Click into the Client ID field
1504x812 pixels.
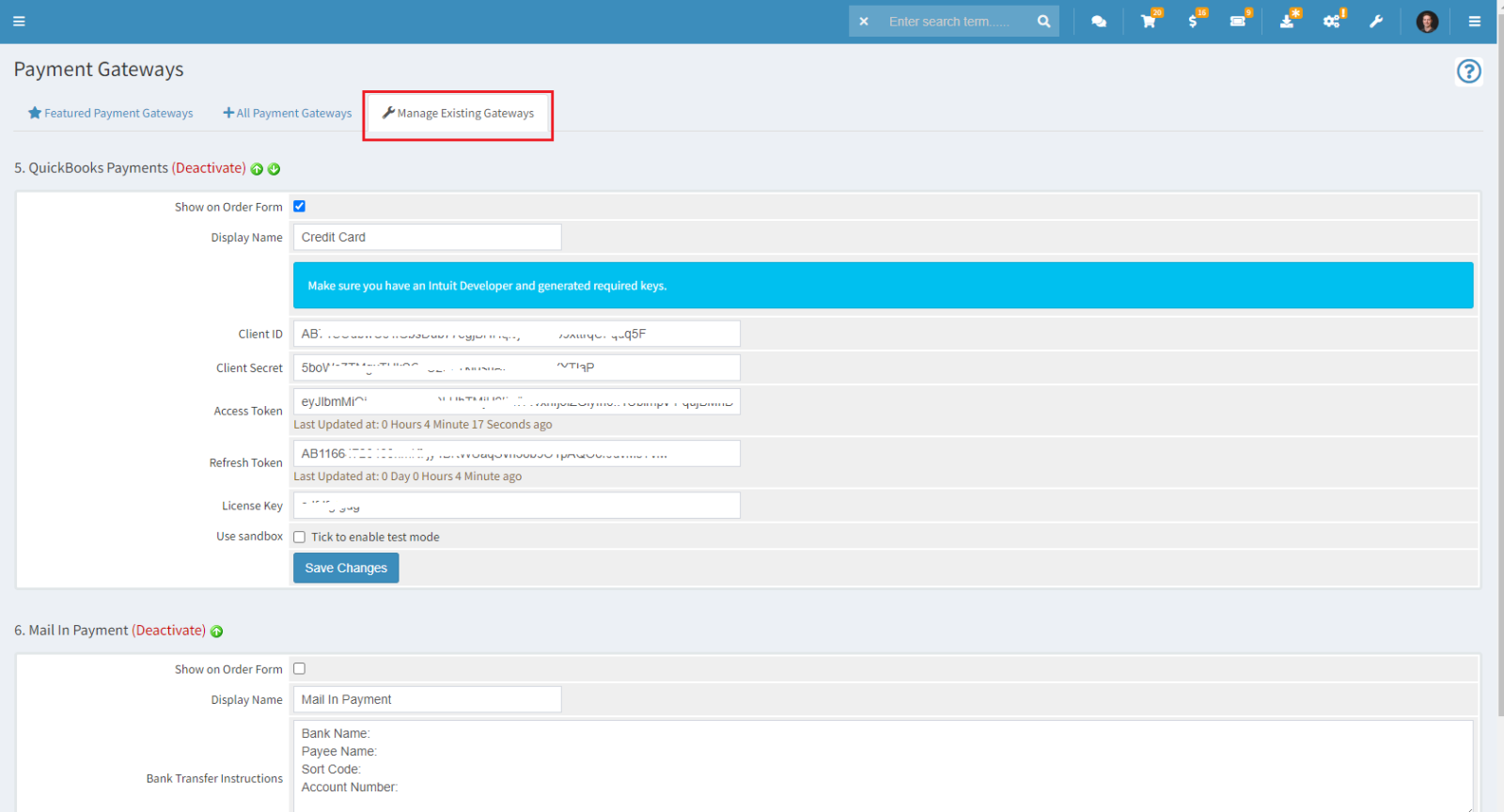click(517, 334)
